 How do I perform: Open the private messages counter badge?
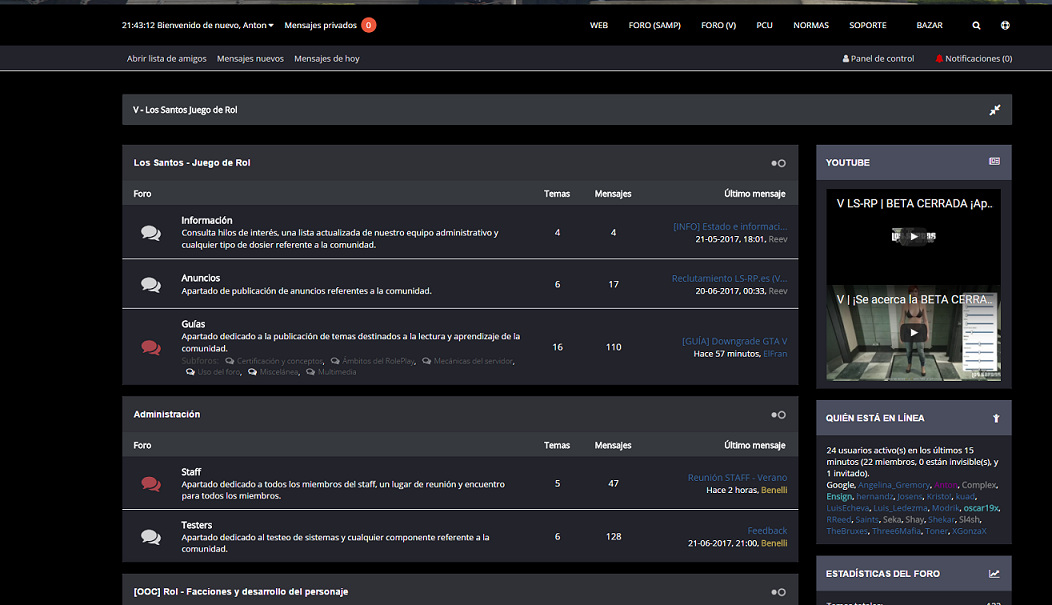coord(368,25)
